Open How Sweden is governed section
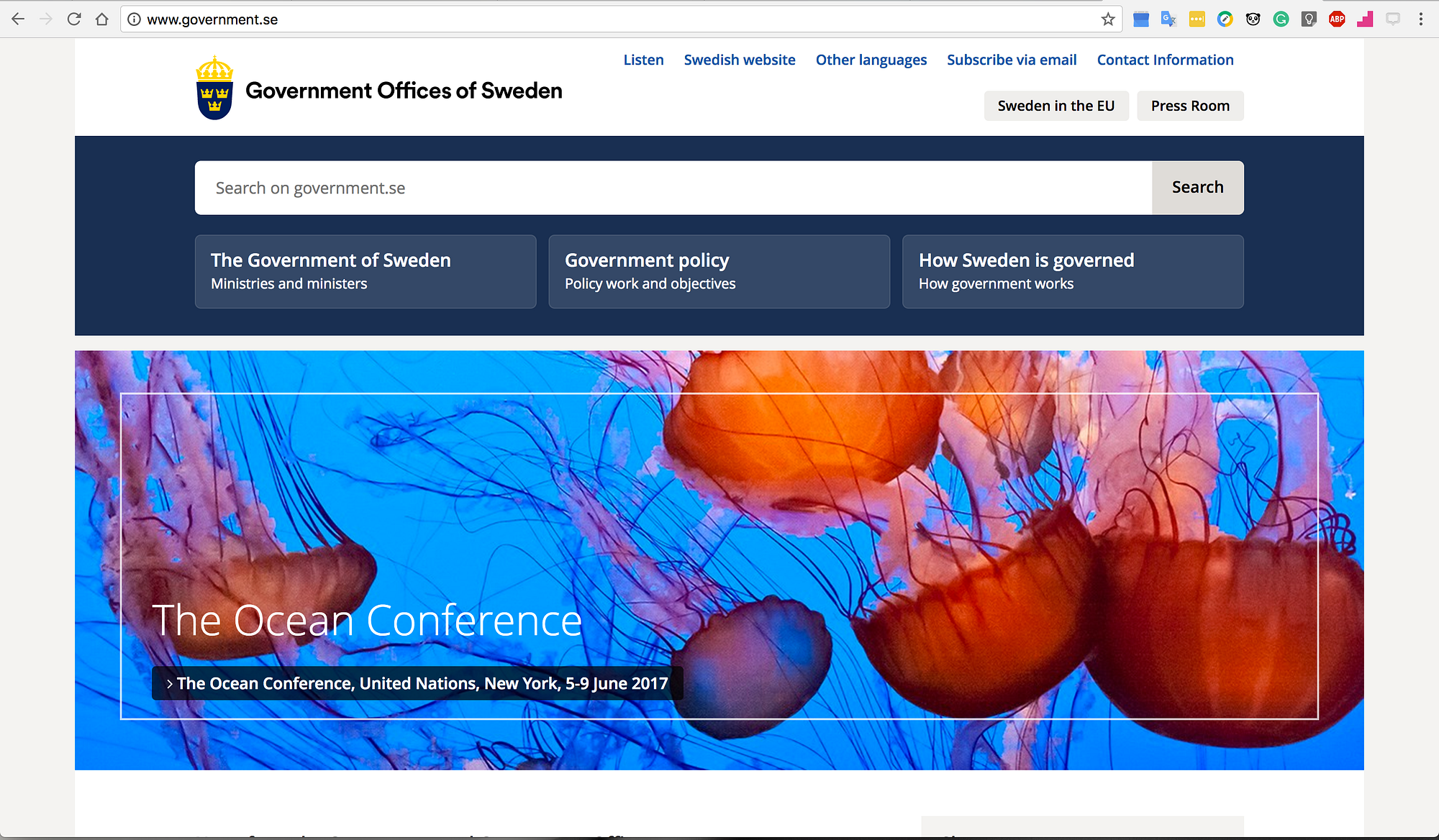The width and height of the screenshot is (1439, 840). click(x=1072, y=271)
